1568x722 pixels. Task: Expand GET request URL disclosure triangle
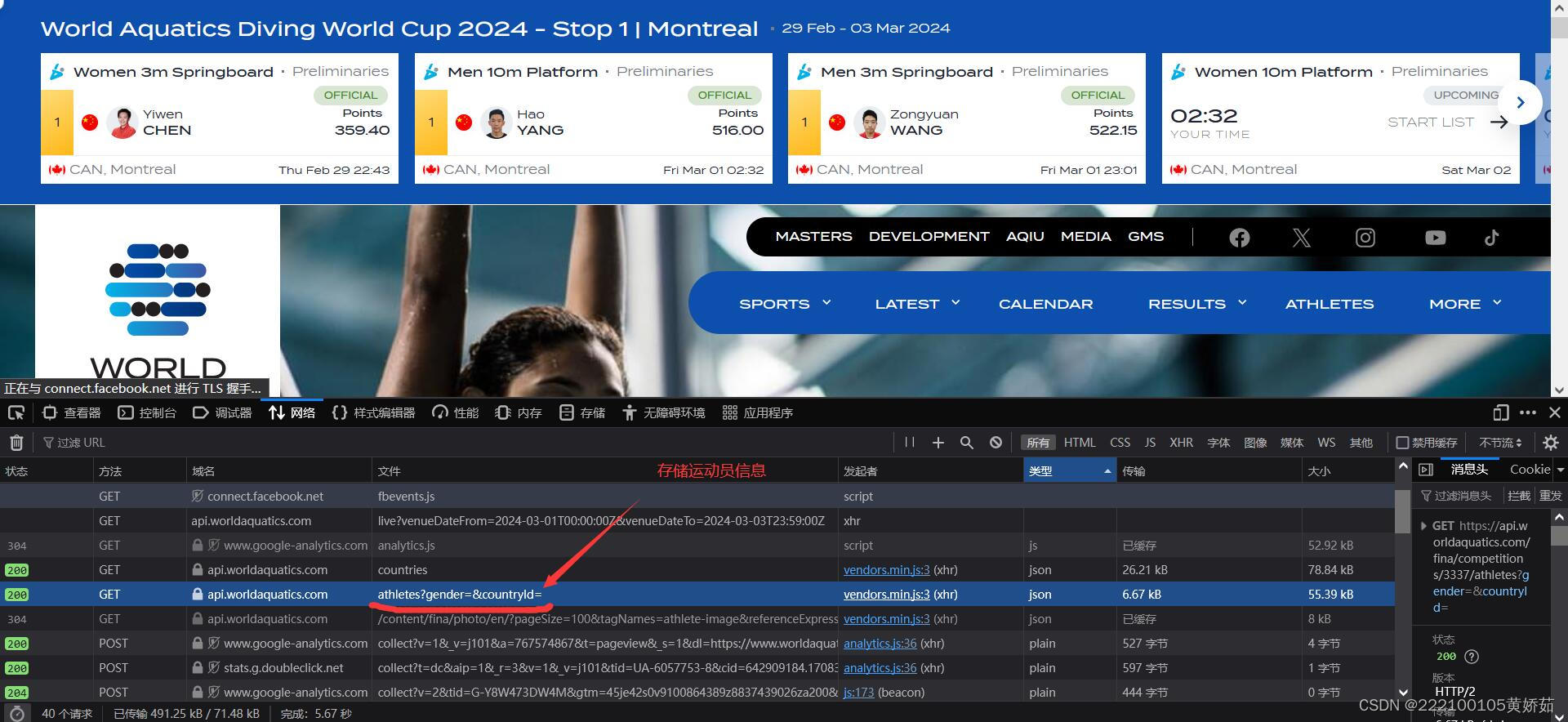1424,526
